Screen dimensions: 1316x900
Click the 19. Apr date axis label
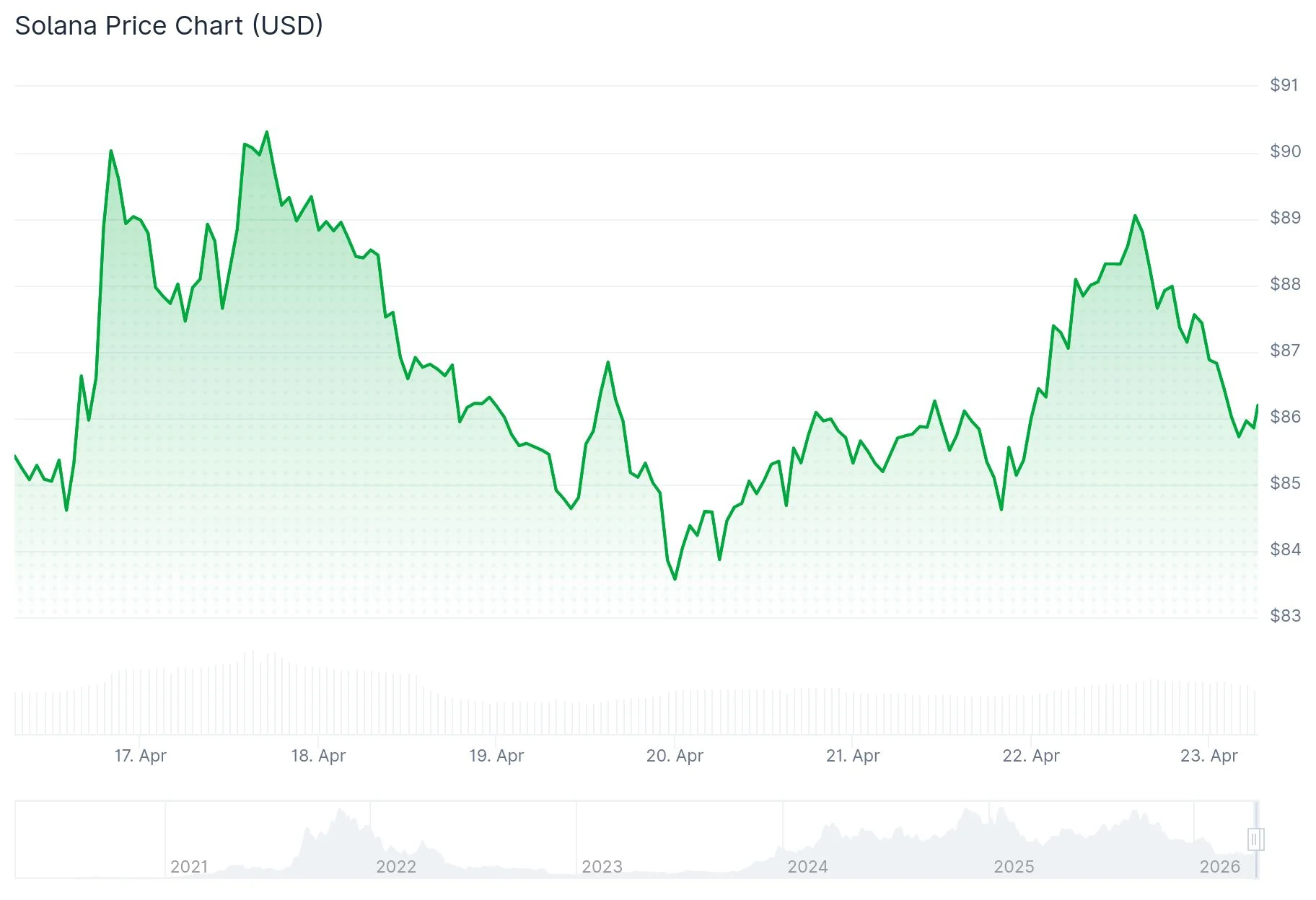tap(496, 756)
